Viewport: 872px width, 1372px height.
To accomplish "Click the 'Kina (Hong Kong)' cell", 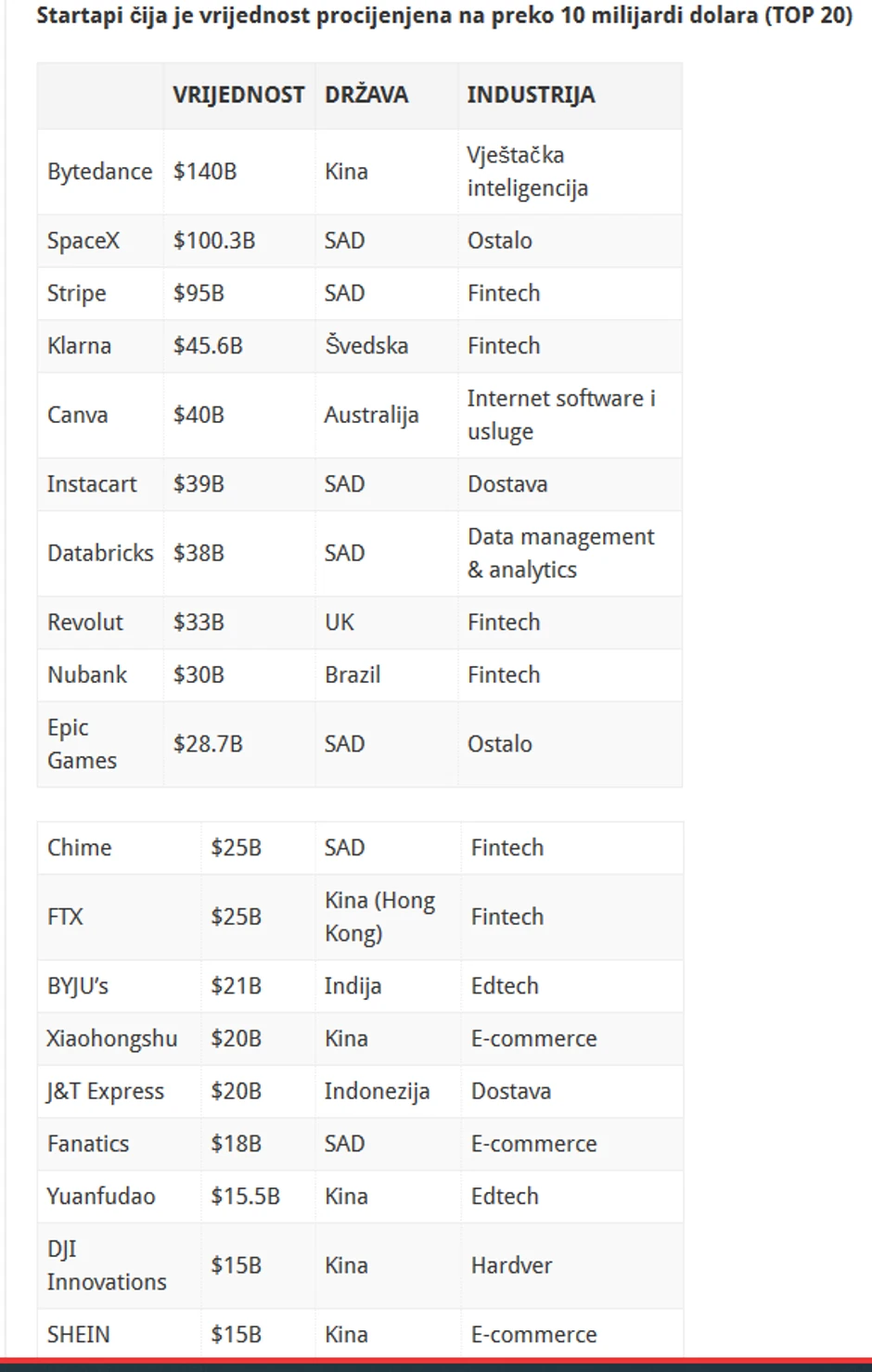I will click(x=379, y=917).
